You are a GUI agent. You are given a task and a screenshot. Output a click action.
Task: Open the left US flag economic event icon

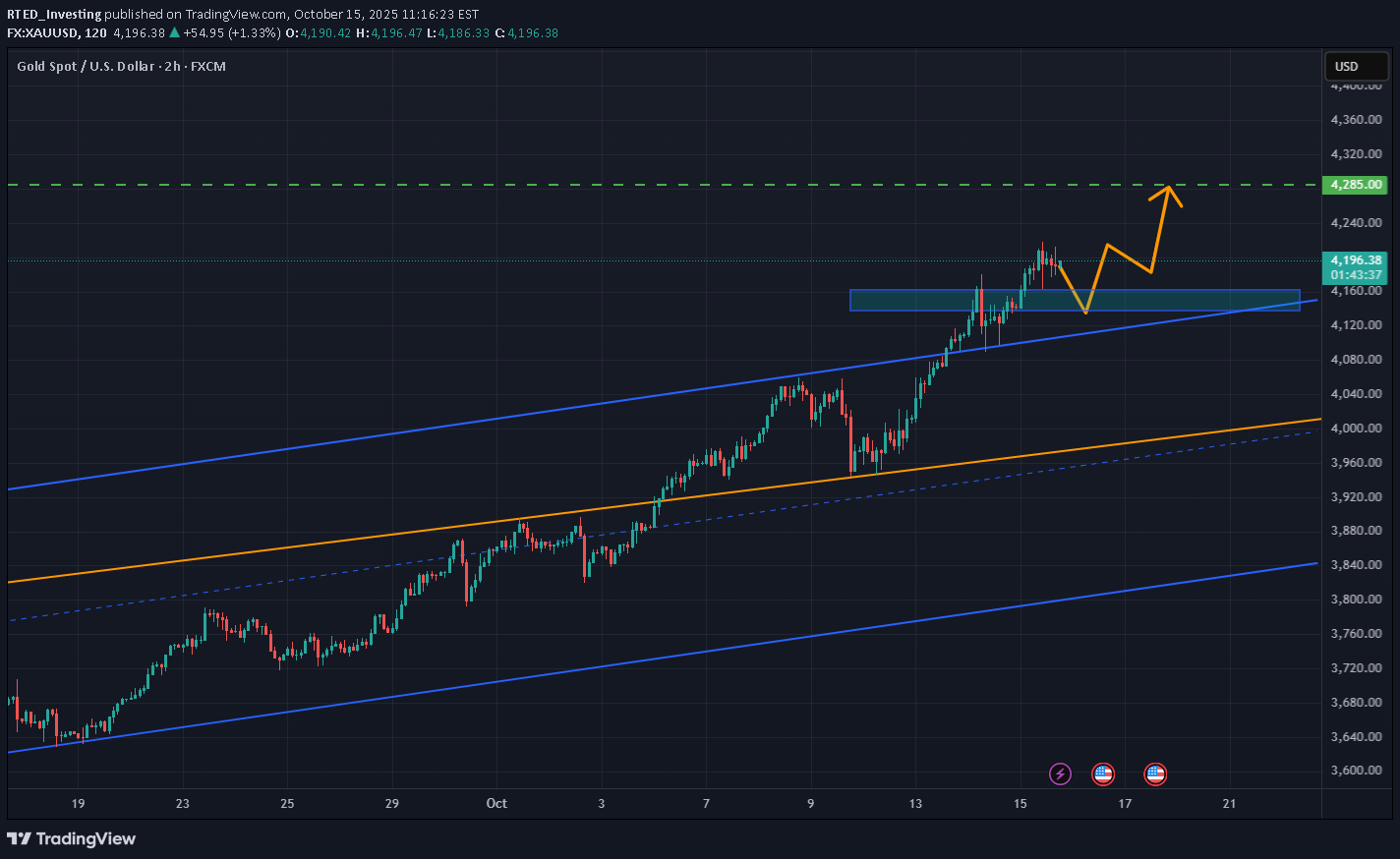tap(1103, 774)
